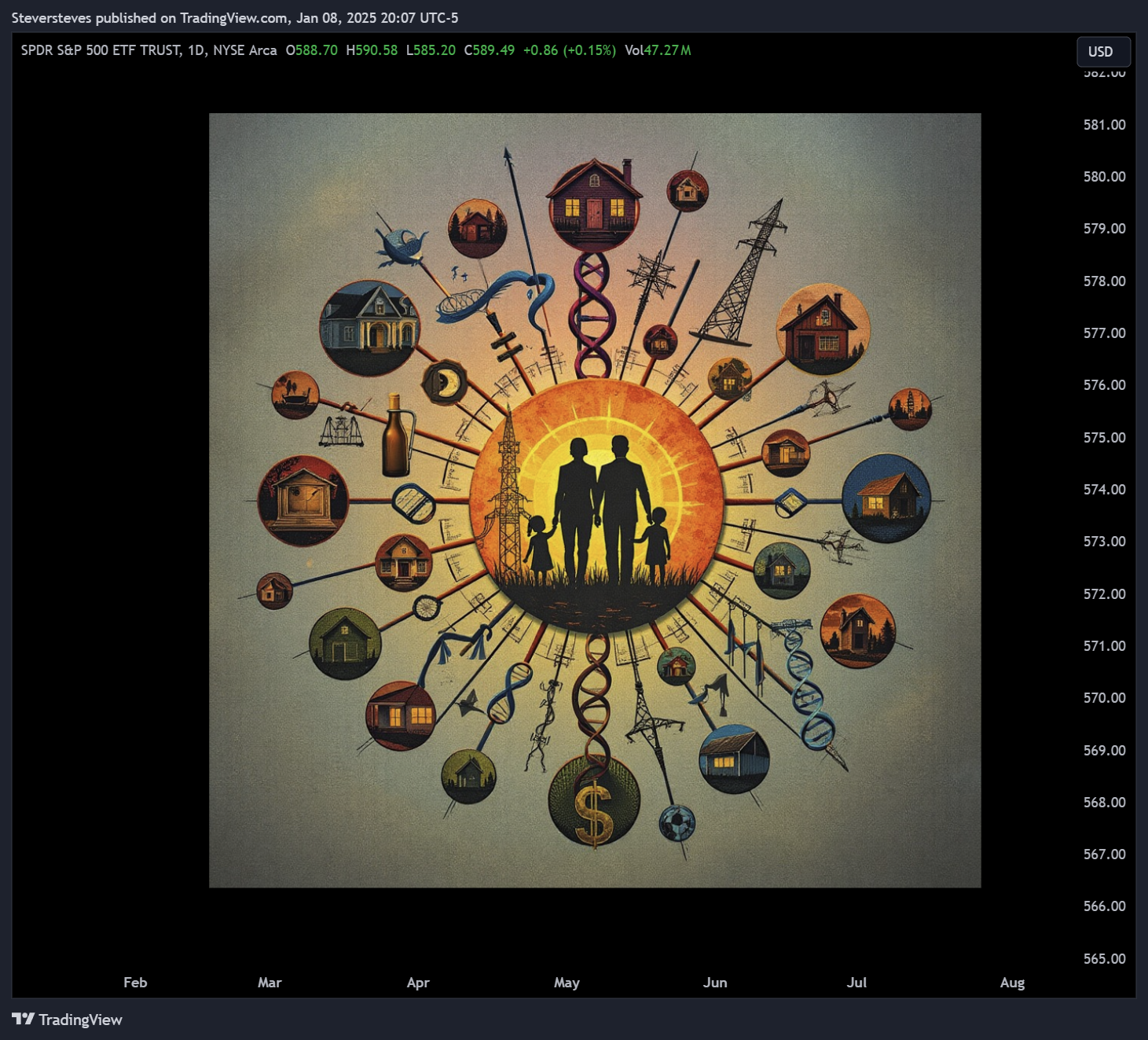Click the 567.00 price axis label
Viewport: 1148px width, 1040px height.
[x=1104, y=854]
